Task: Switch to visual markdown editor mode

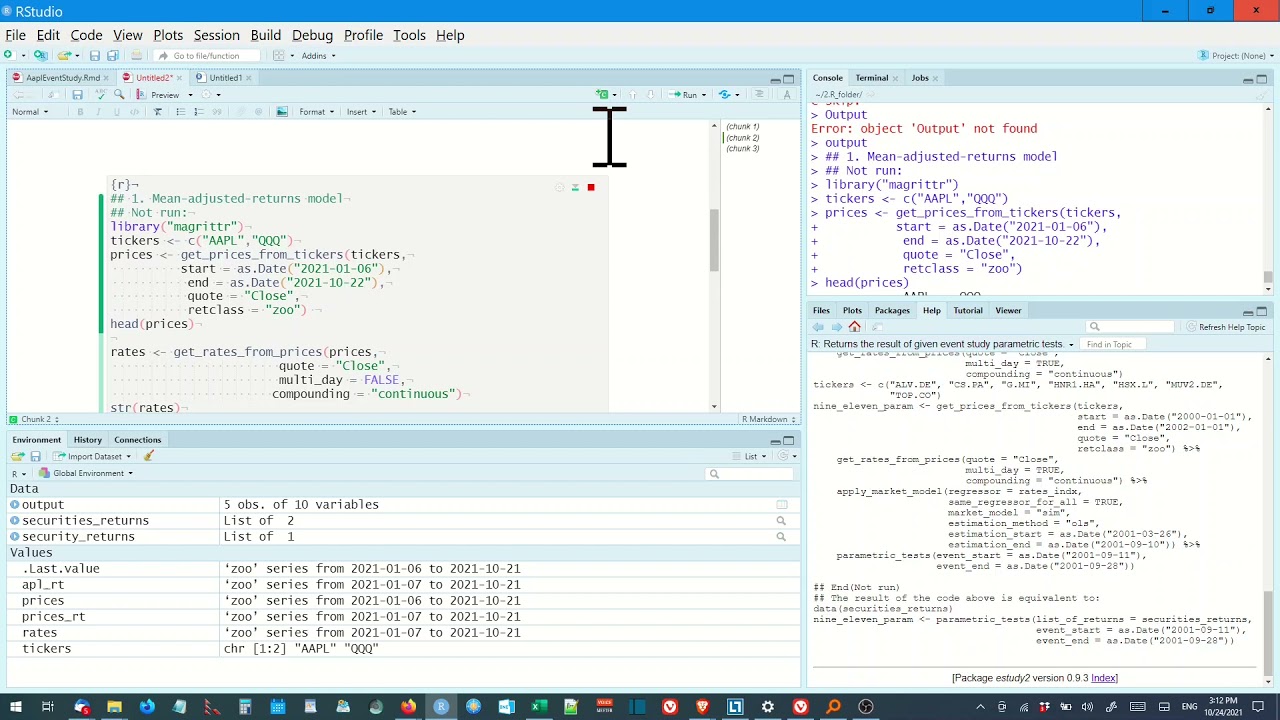Action: [x=787, y=95]
